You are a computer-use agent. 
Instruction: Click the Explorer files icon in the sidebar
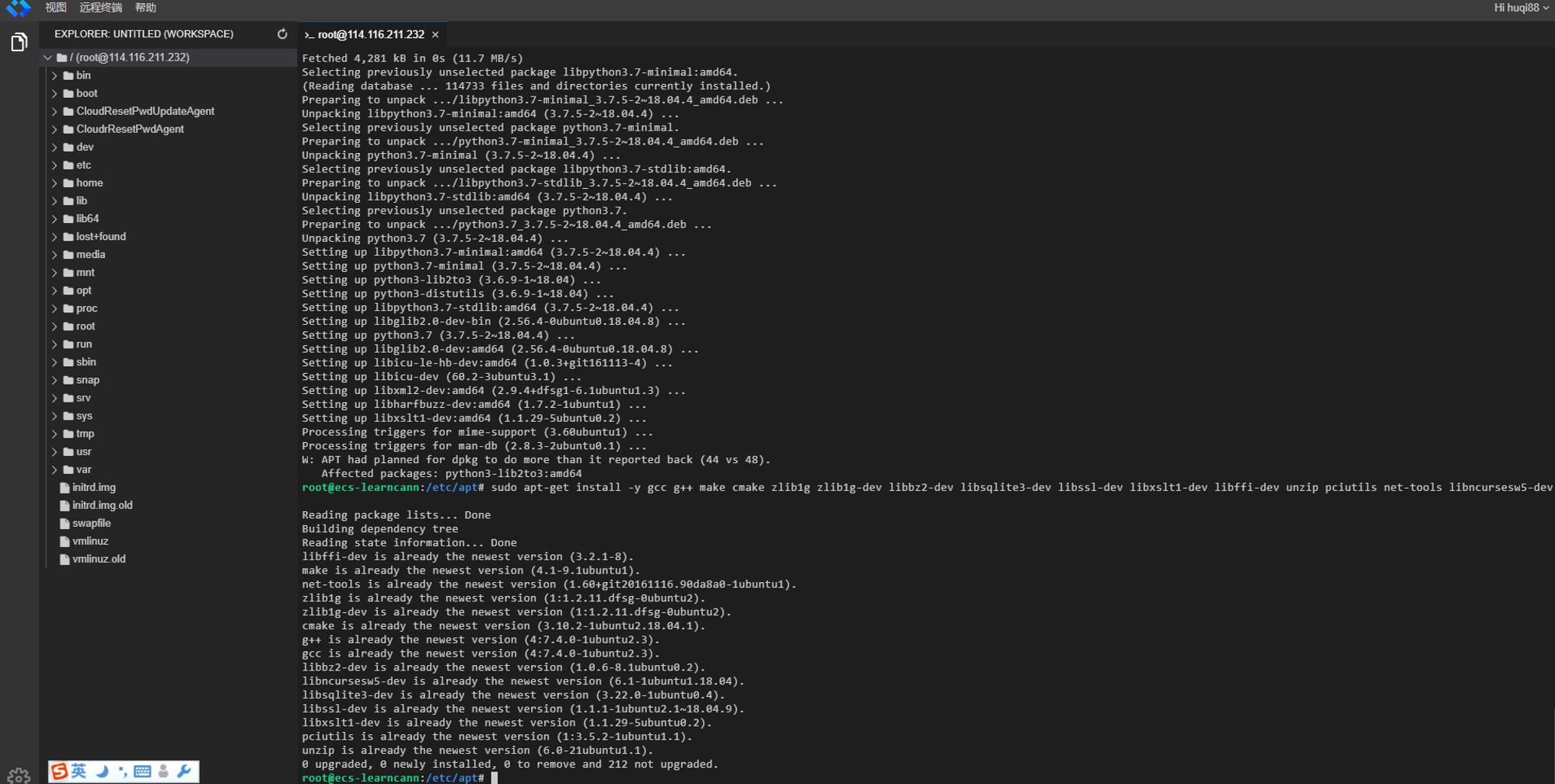point(19,42)
